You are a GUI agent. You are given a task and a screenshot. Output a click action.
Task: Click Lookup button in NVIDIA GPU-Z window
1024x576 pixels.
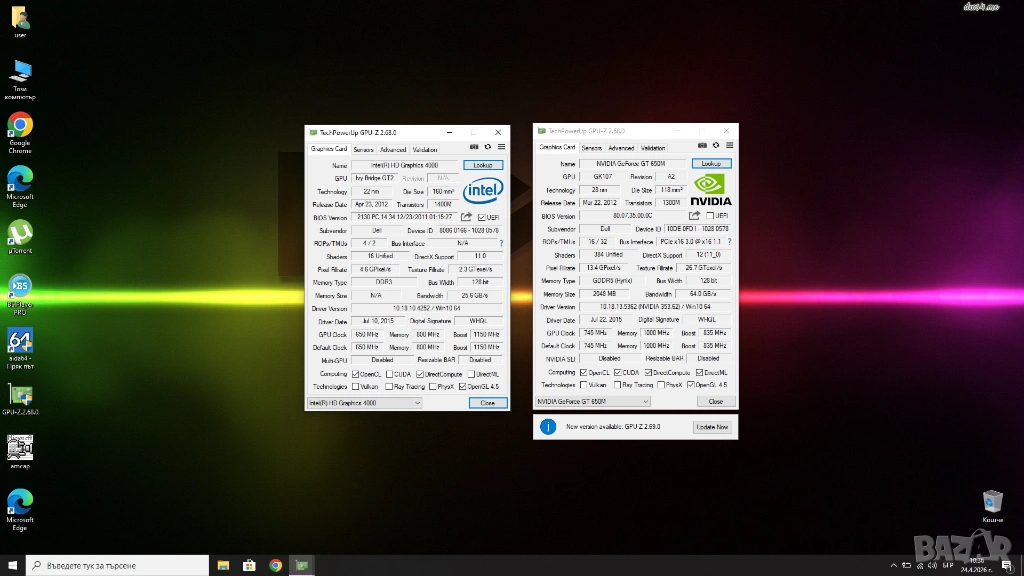[711, 163]
